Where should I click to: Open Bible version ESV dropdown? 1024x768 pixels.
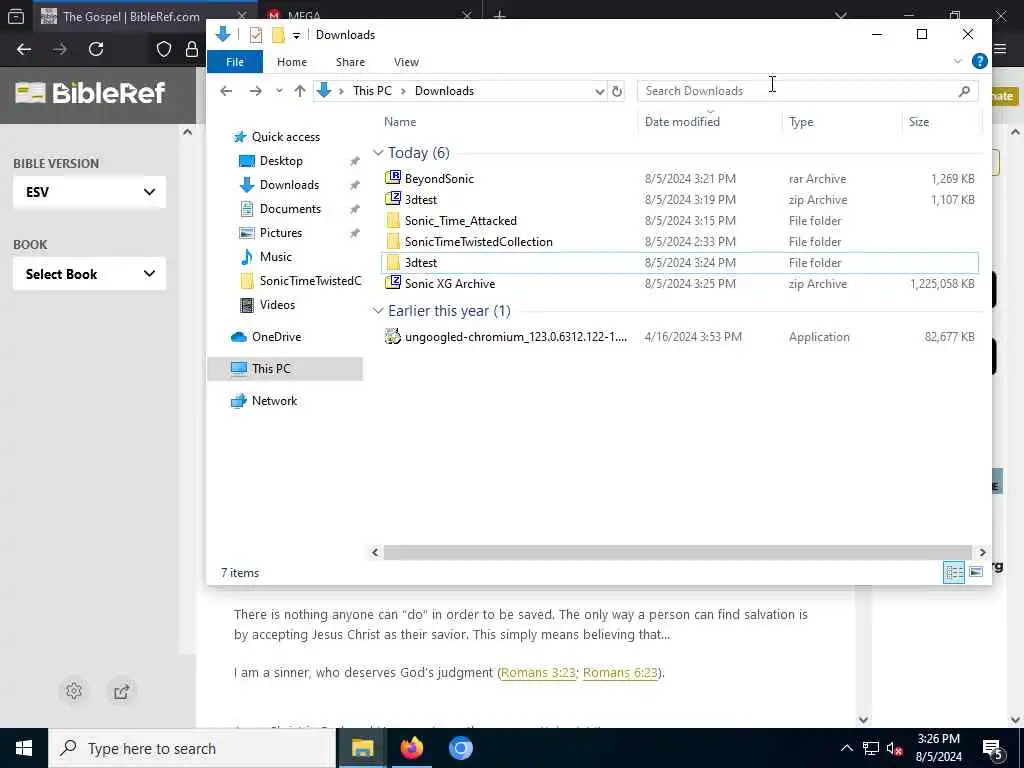(89, 192)
